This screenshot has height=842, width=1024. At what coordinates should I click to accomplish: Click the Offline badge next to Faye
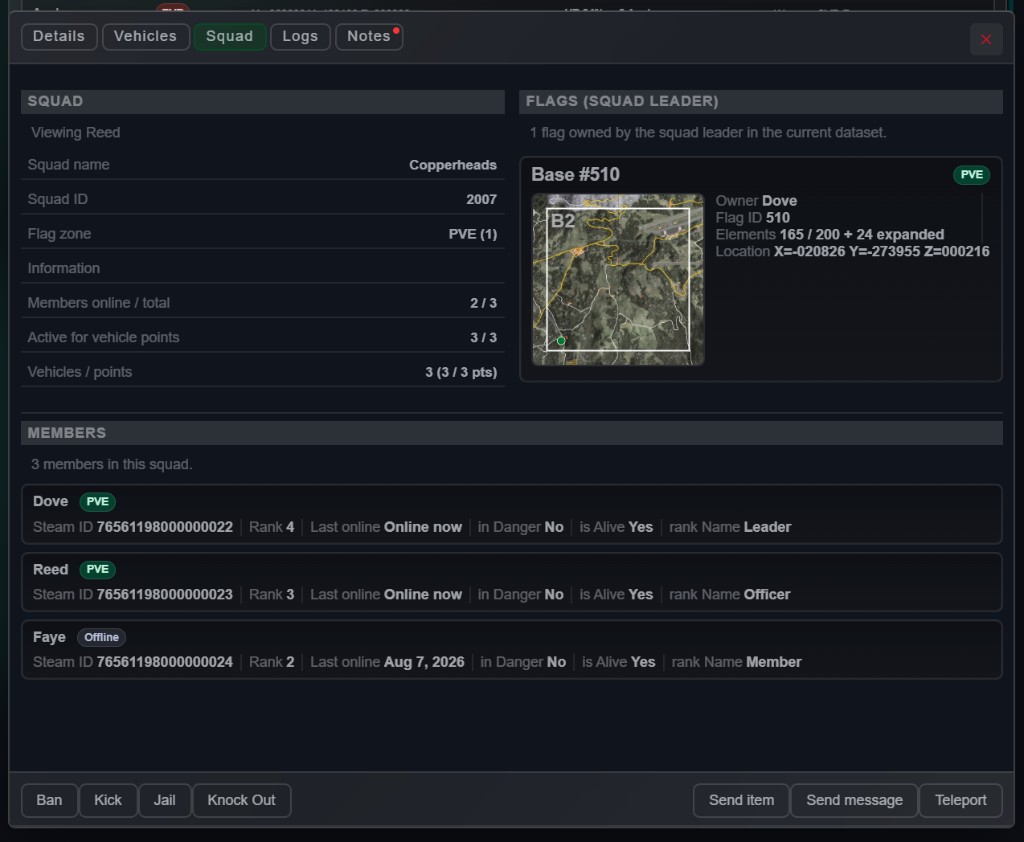pos(101,638)
